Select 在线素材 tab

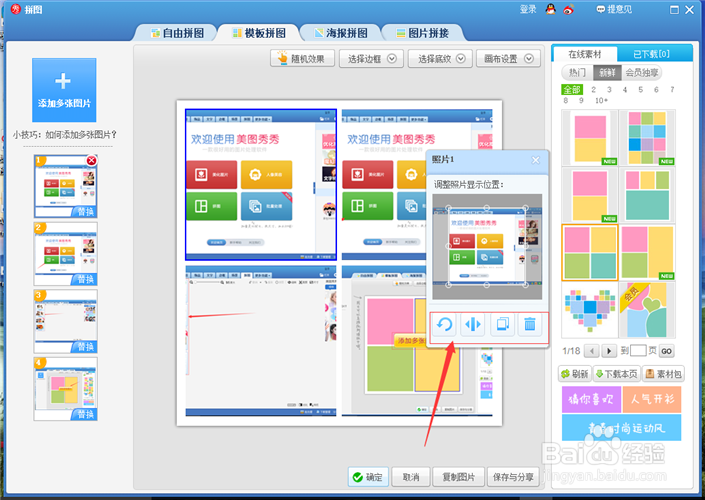tap(585, 54)
